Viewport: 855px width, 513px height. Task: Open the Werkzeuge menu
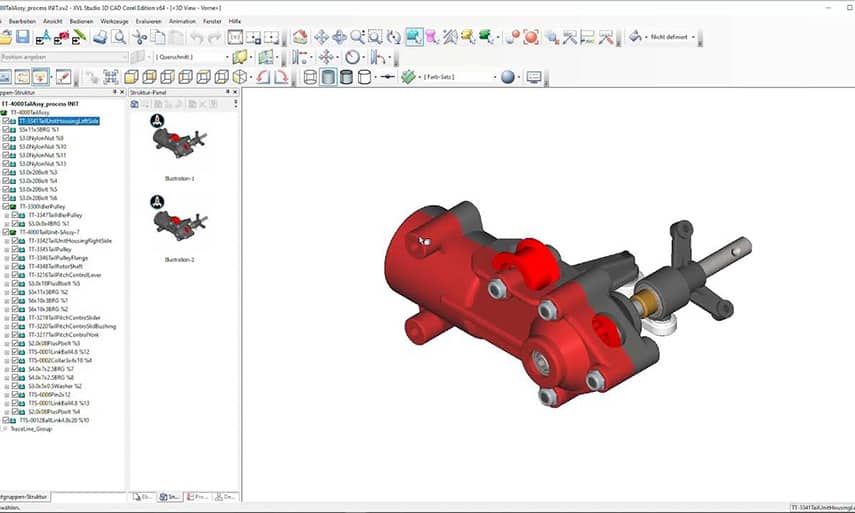[x=113, y=20]
